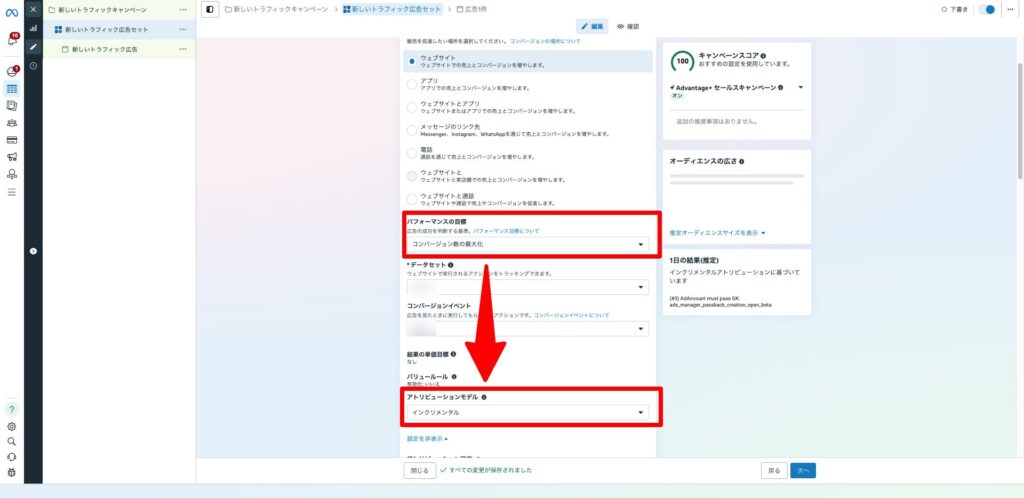Open the megaphone advertising icon
The width and height of the screenshot is (1024, 498).
tap(12, 157)
